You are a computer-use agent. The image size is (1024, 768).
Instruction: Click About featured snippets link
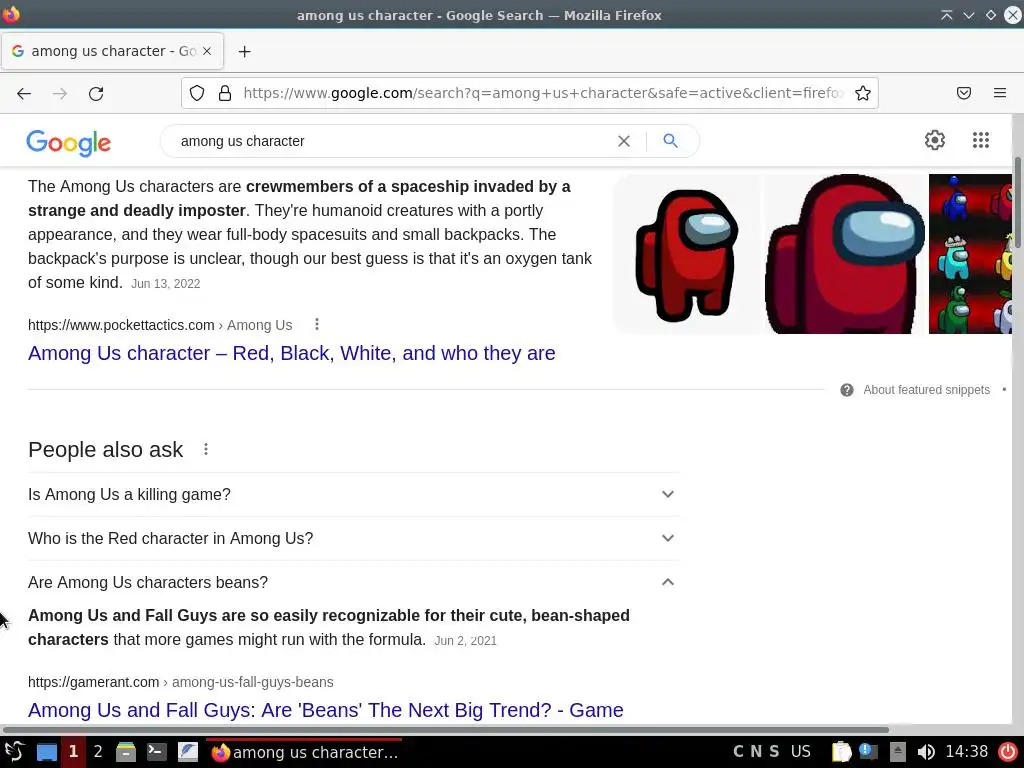pos(926,390)
